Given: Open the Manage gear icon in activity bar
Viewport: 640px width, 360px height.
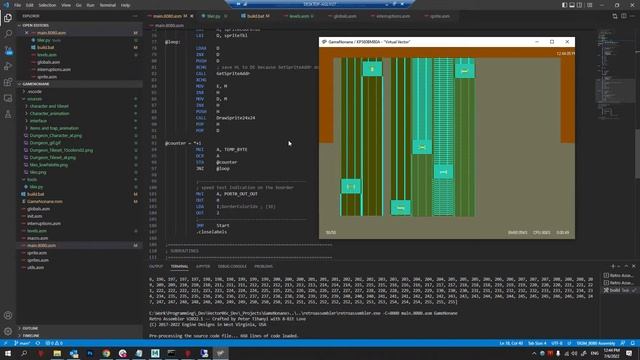Looking at the screenshot, I should pyautogui.click(x=8, y=331).
